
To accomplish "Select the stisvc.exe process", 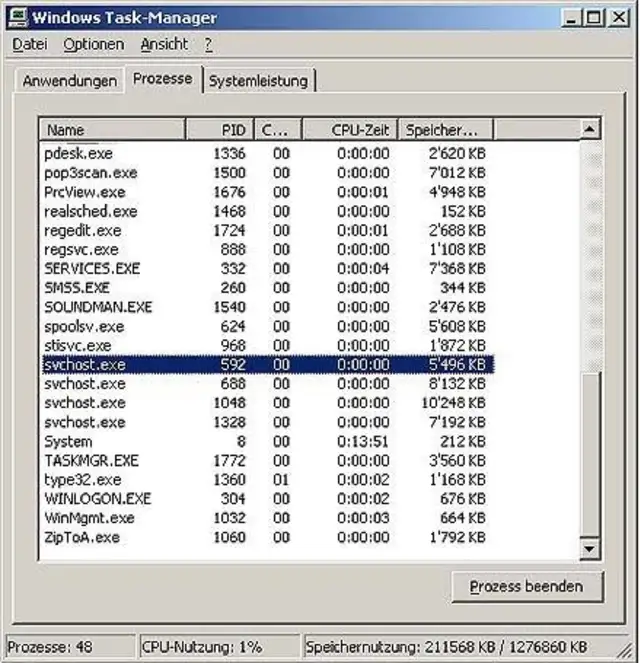I will (268, 345).
